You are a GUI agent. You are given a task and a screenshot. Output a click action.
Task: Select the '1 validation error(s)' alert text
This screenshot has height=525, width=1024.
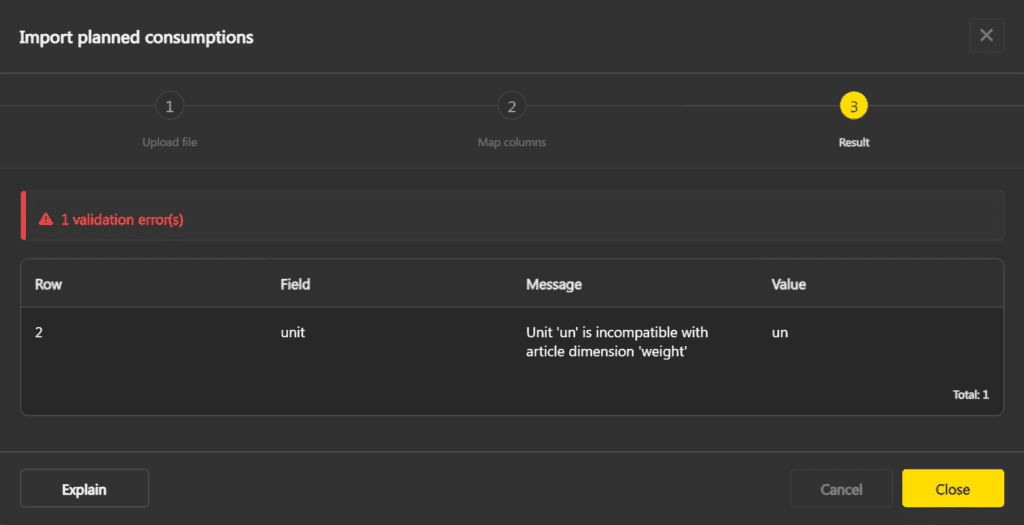[x=122, y=220]
